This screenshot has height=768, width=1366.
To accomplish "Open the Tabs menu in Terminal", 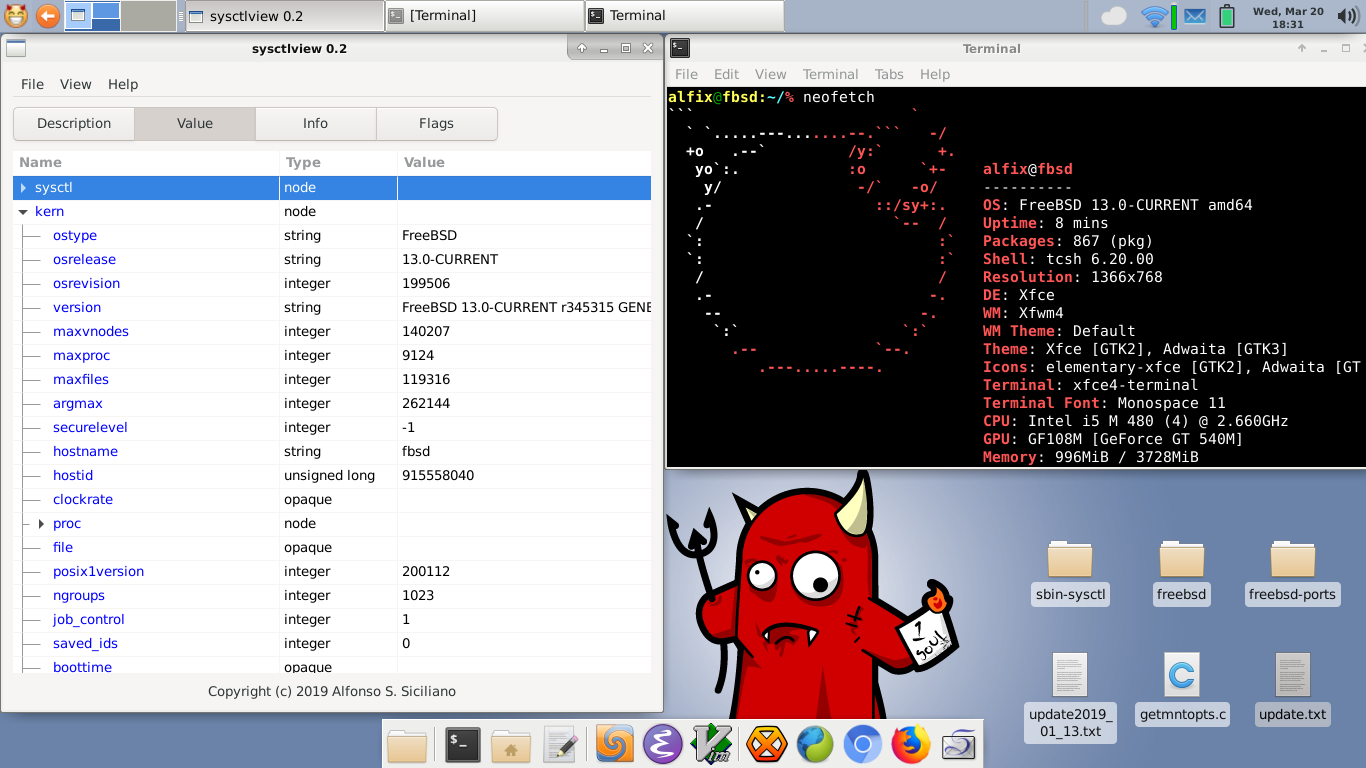I will [x=888, y=74].
